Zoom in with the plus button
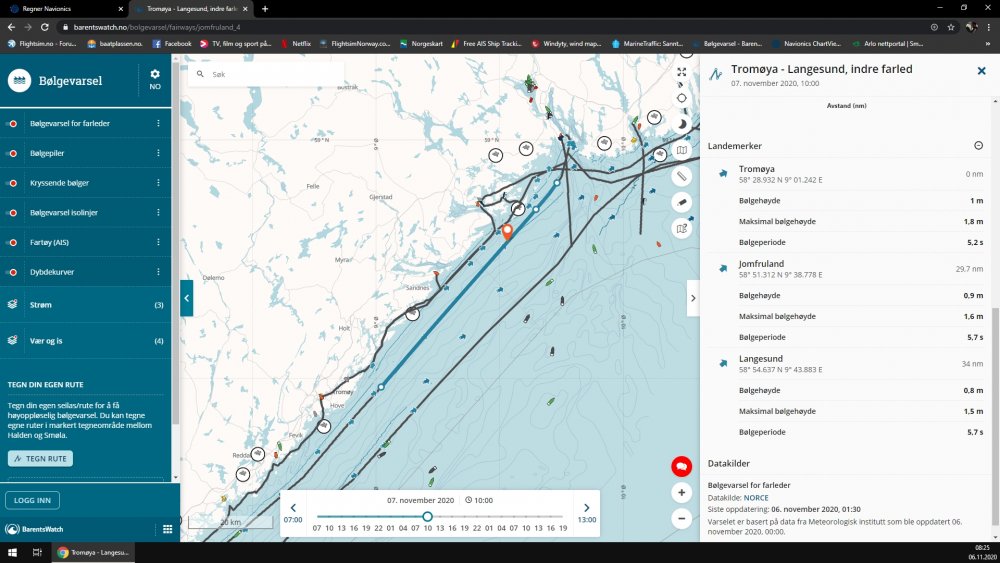Screen dimensions: 1000x563 681,492
